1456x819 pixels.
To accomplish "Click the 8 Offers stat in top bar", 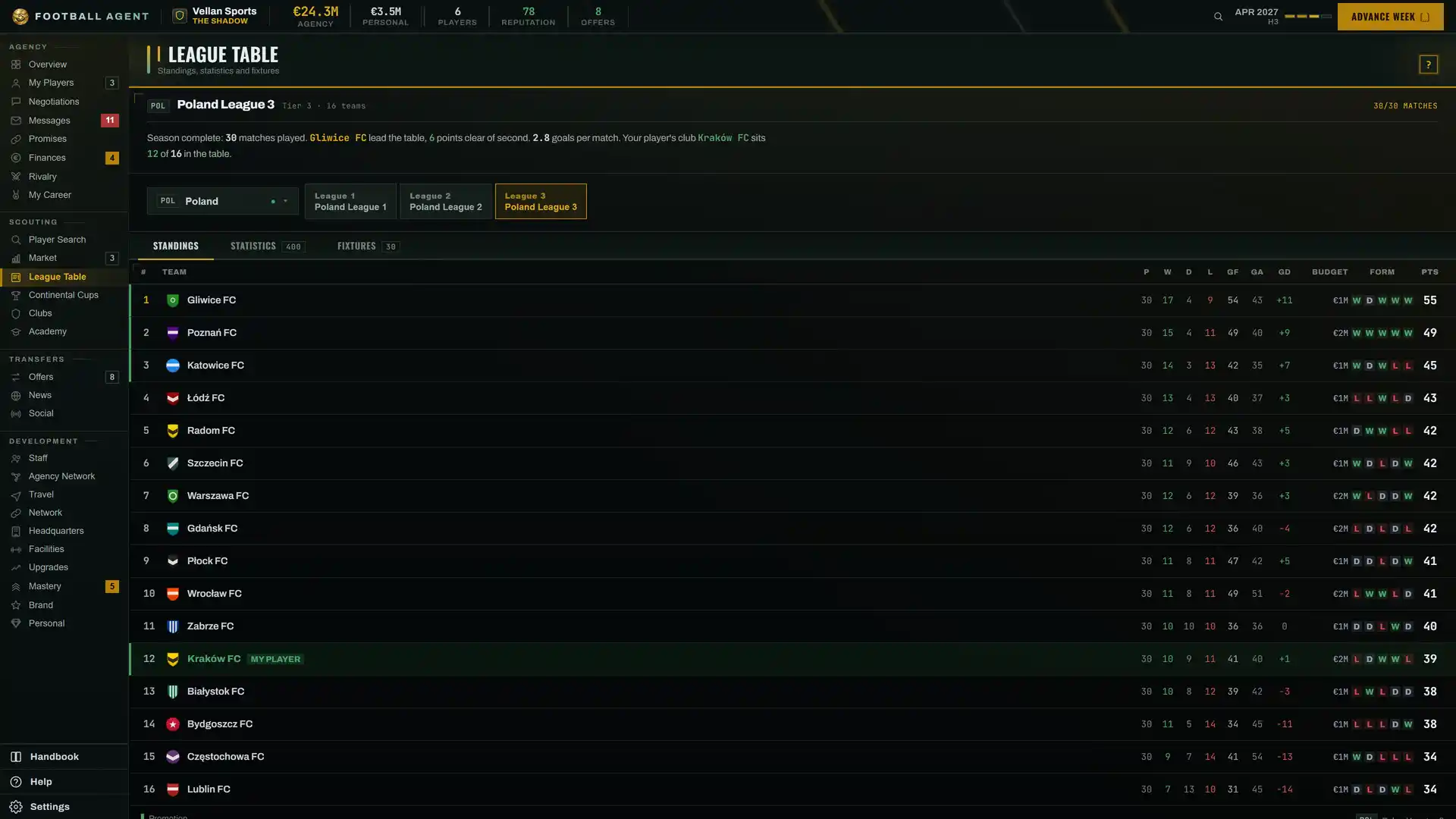I will (x=598, y=16).
